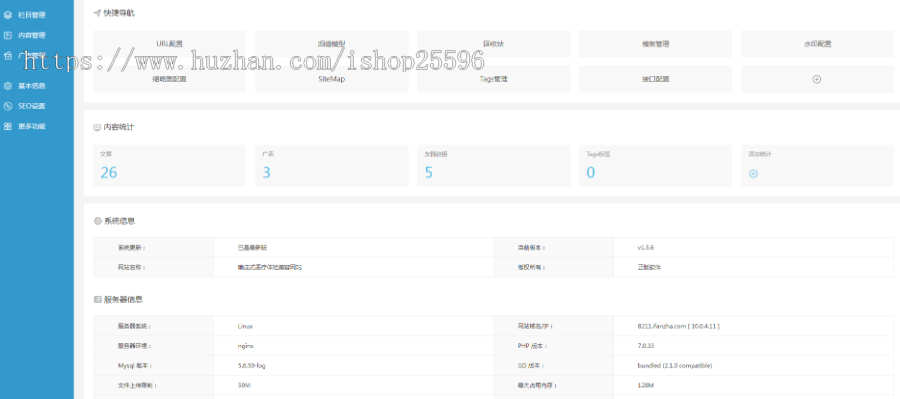This screenshot has height=399, width=900.
Task: Click the blue add-statistics plus icon
Action: 754,173
